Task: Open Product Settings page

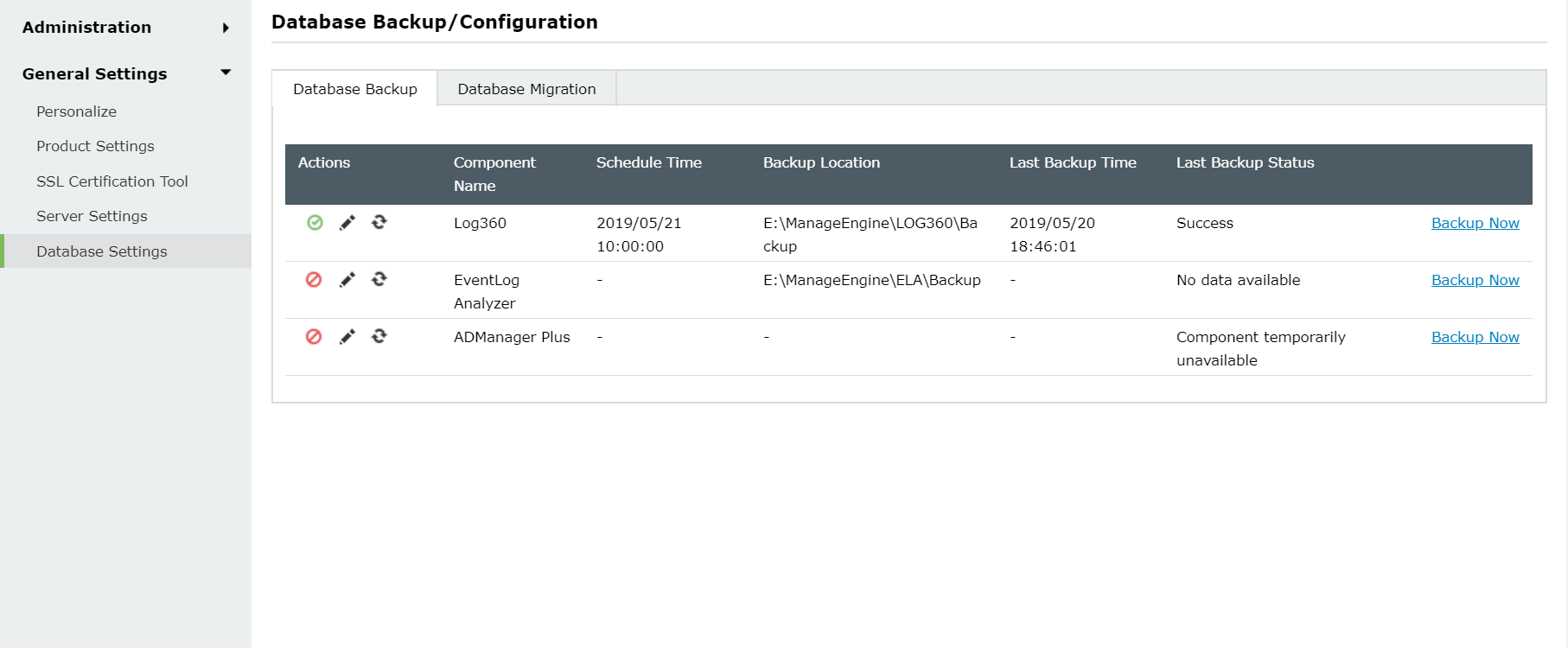Action: point(95,146)
